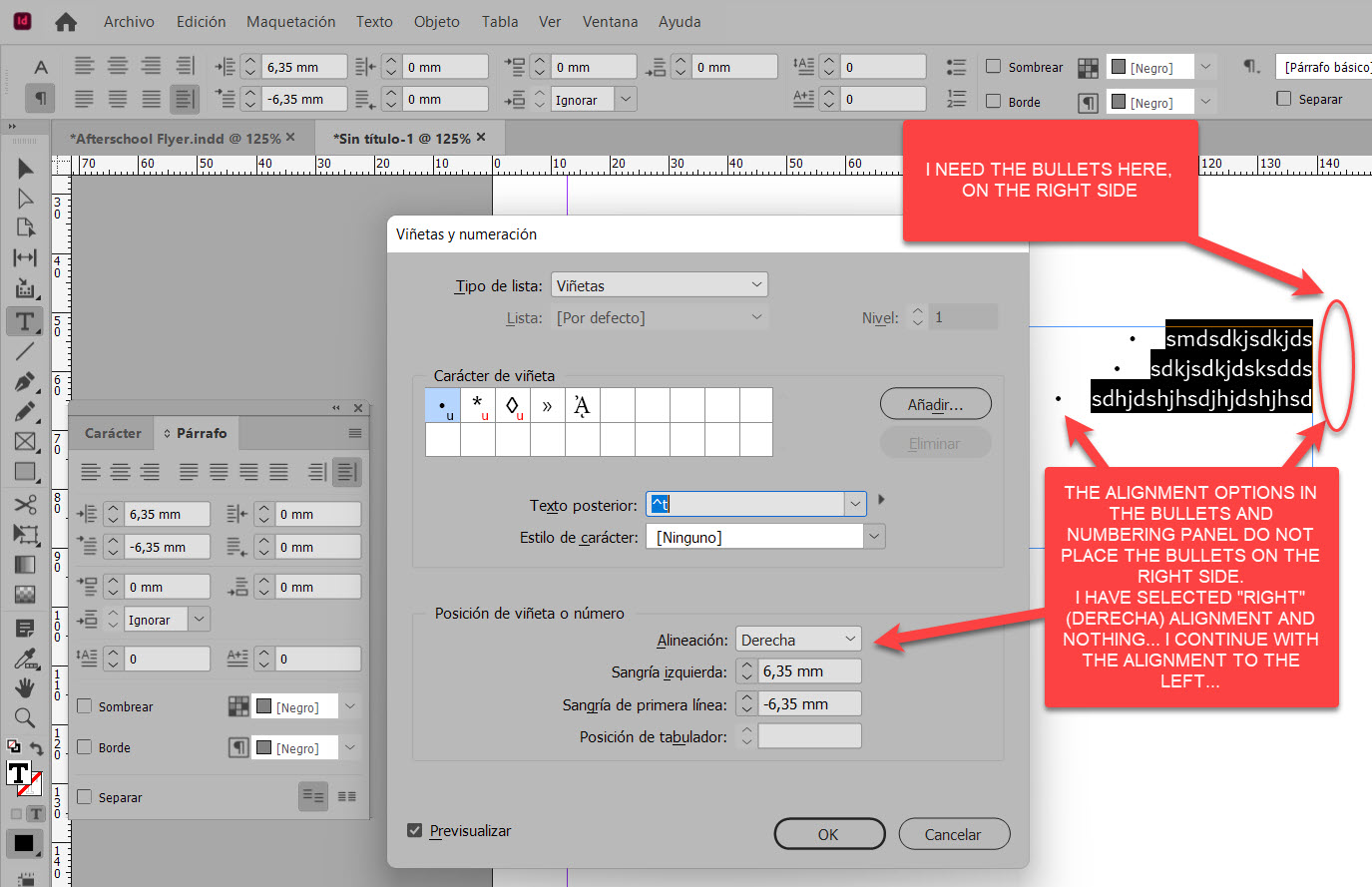The width and height of the screenshot is (1372, 887).
Task: Select the Type tool
Action: pos(25,321)
